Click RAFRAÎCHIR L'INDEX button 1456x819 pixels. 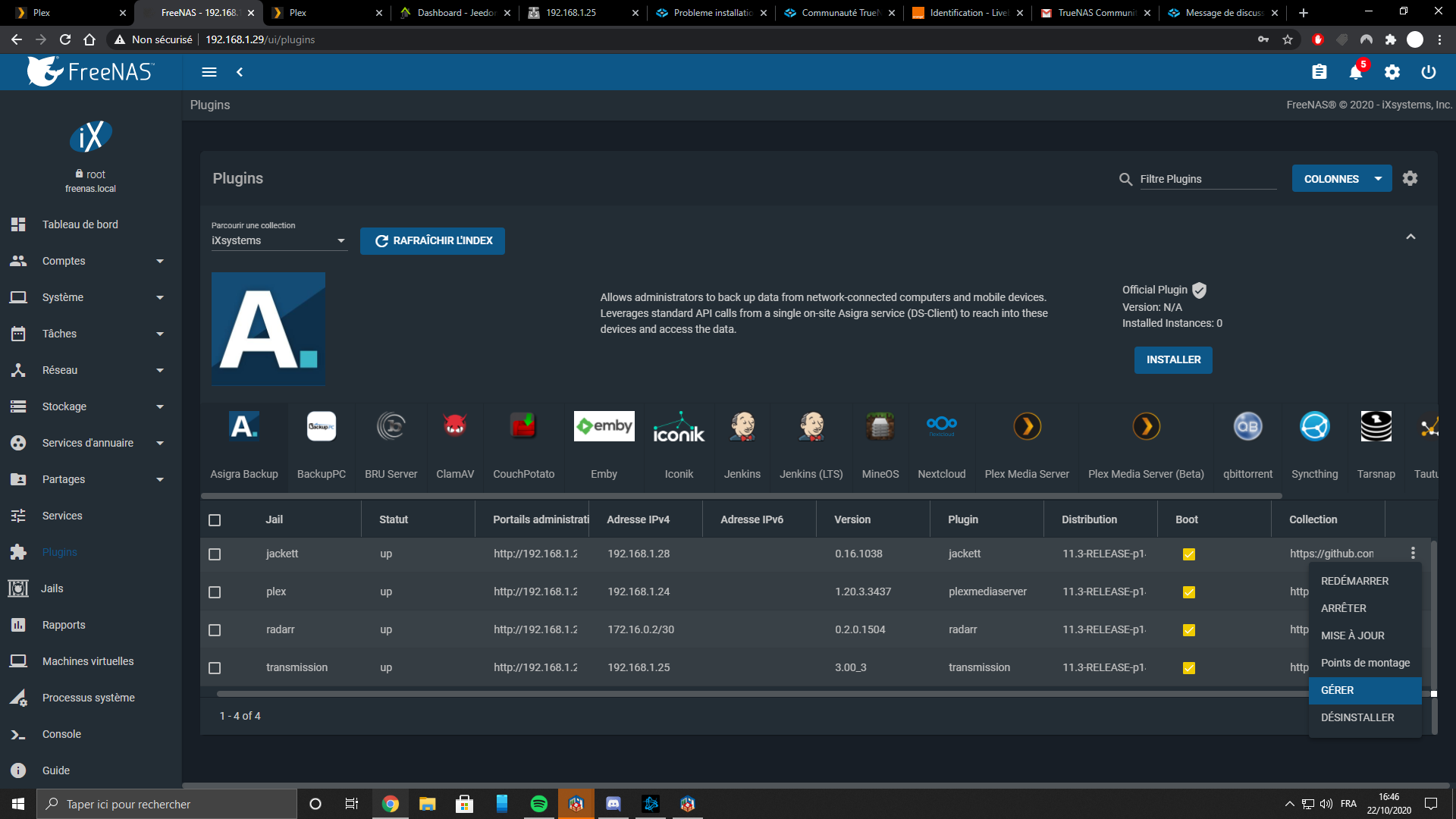coord(432,240)
